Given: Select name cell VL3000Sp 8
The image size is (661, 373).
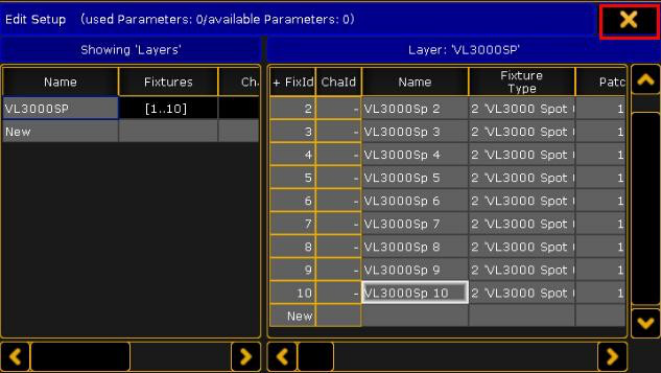Looking at the screenshot, I should [415, 247].
